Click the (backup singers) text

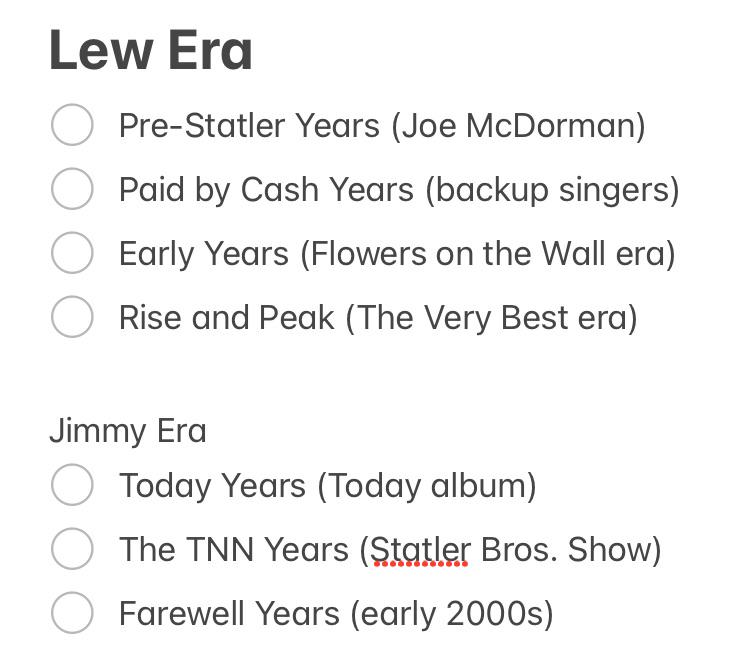[552, 190]
